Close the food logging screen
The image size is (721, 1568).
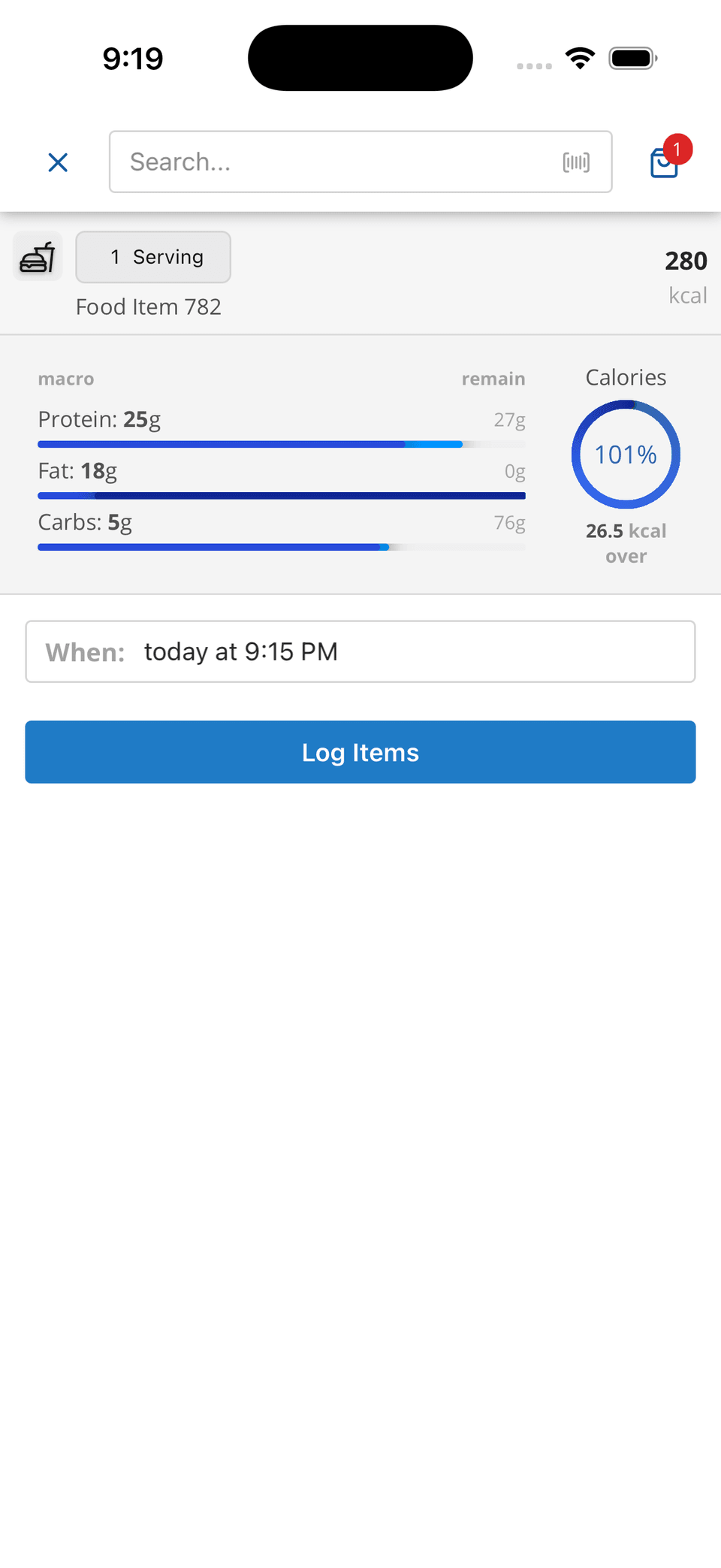pyautogui.click(x=58, y=162)
